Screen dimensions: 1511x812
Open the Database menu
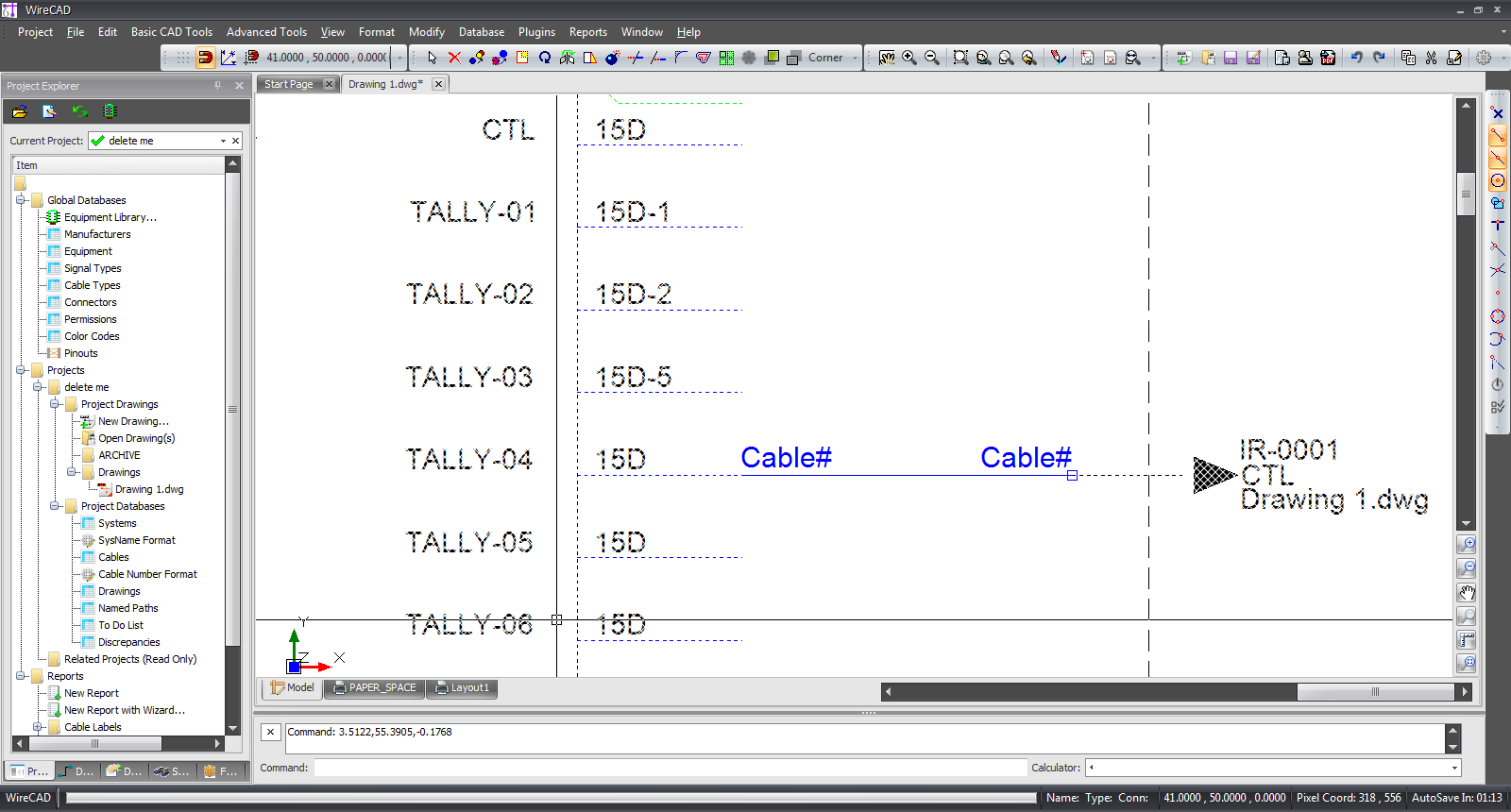pyautogui.click(x=482, y=32)
